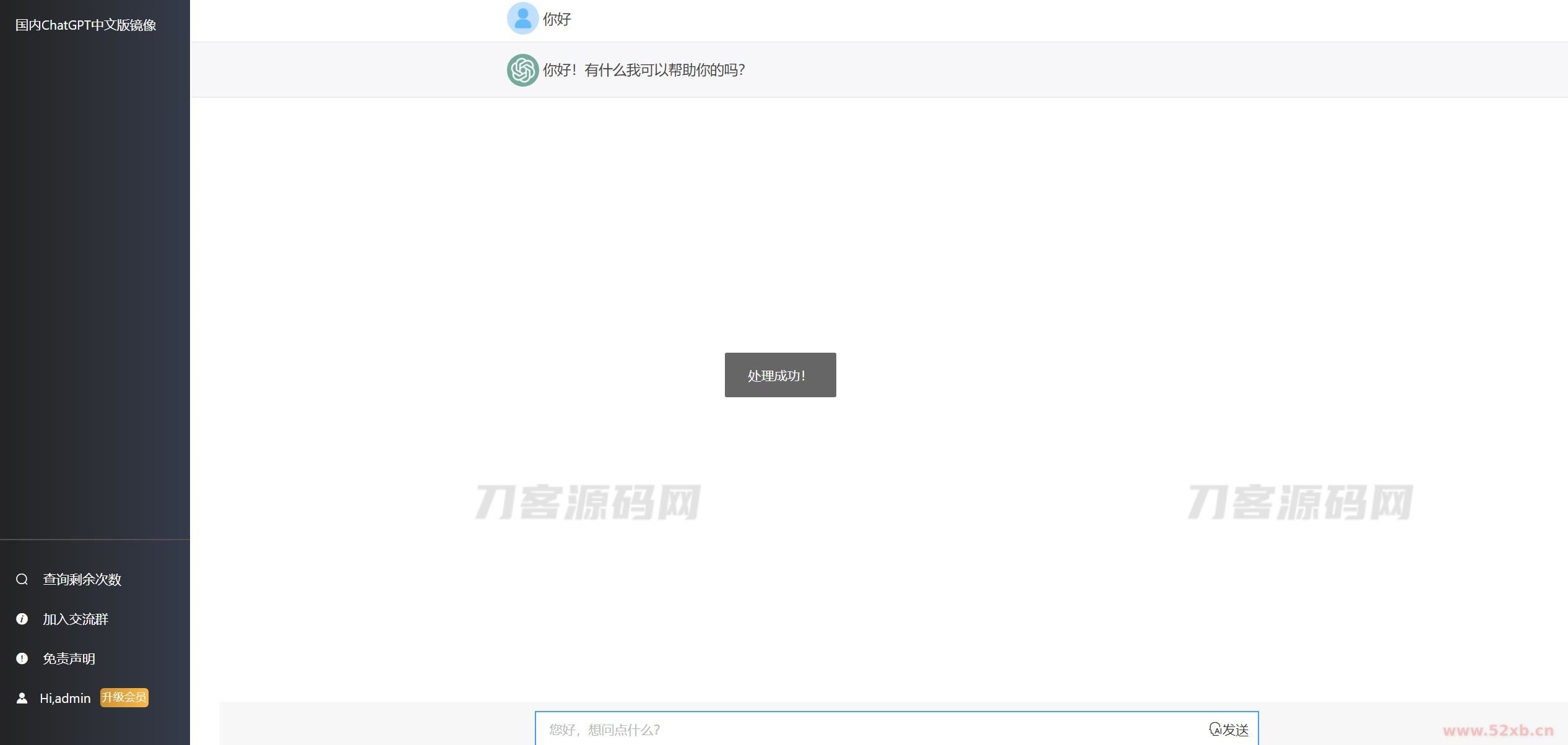This screenshot has width=1568, height=745.
Task: Open 加入交流群 in the sidebar
Action: 76,619
